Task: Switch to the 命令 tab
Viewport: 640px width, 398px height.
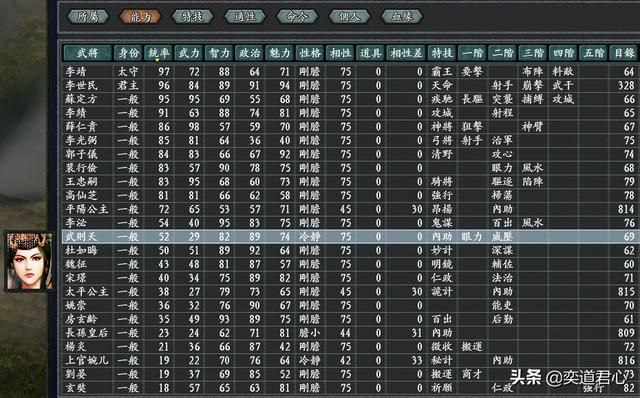Action: [297, 17]
